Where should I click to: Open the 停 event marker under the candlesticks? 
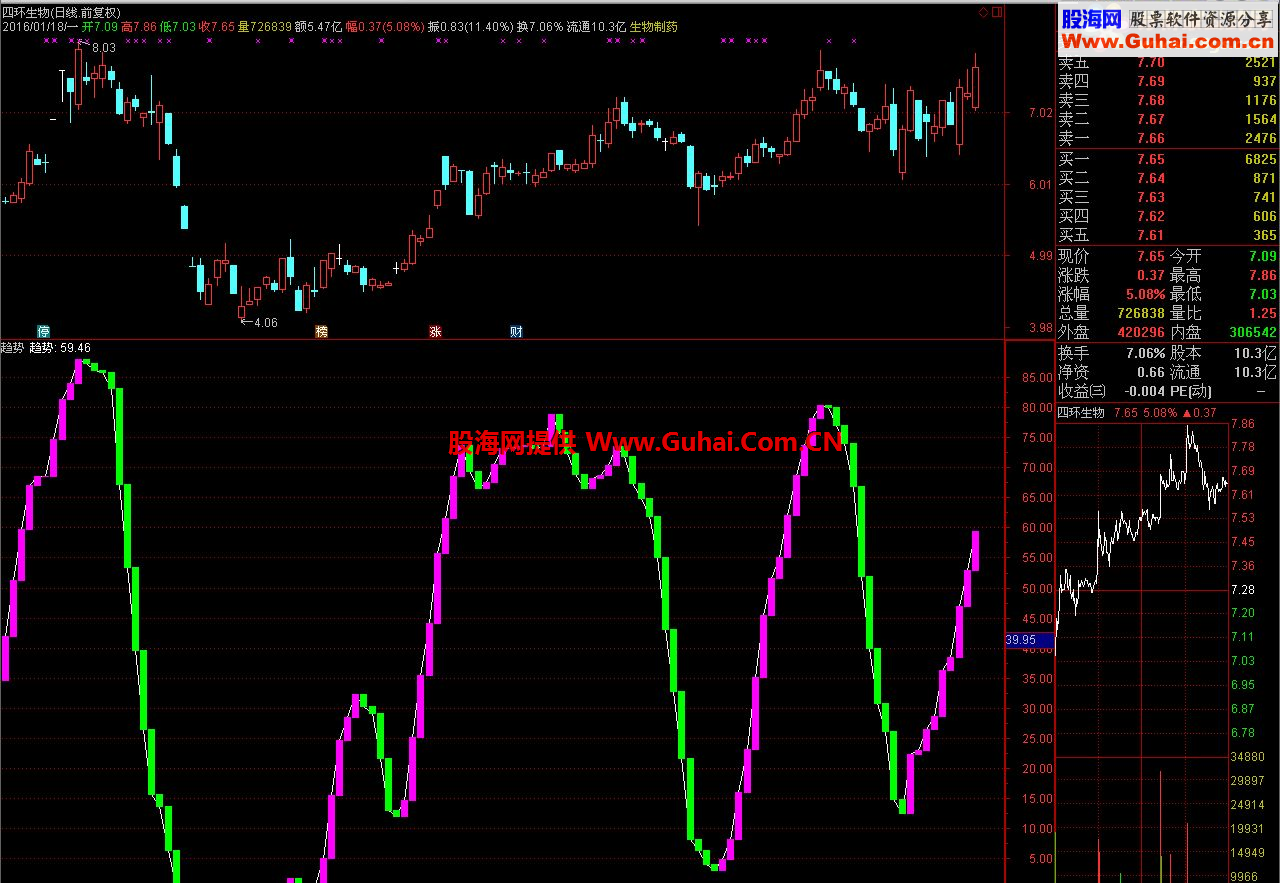43,331
